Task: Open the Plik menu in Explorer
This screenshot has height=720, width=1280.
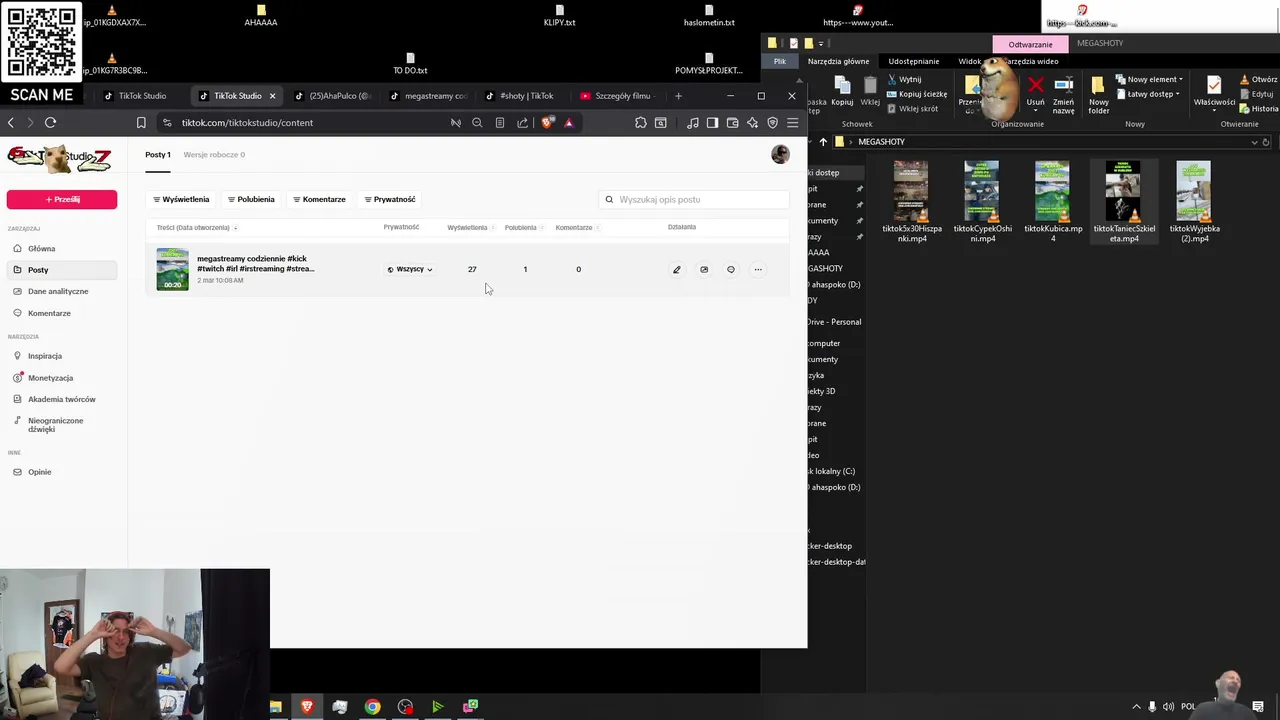Action: [x=780, y=61]
